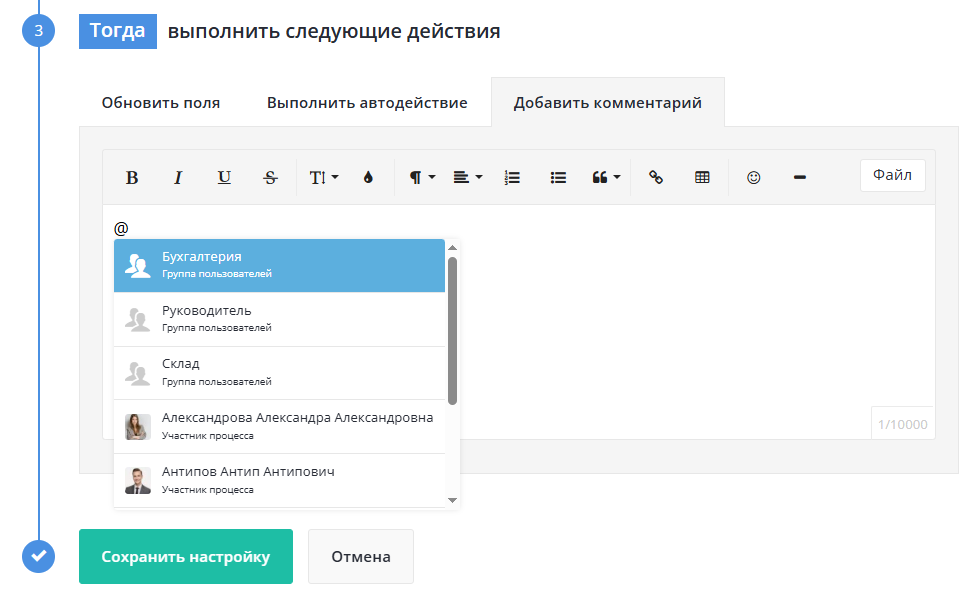Expand the font size dropdown
Viewport: 969px width, 595px height.
(x=323, y=177)
